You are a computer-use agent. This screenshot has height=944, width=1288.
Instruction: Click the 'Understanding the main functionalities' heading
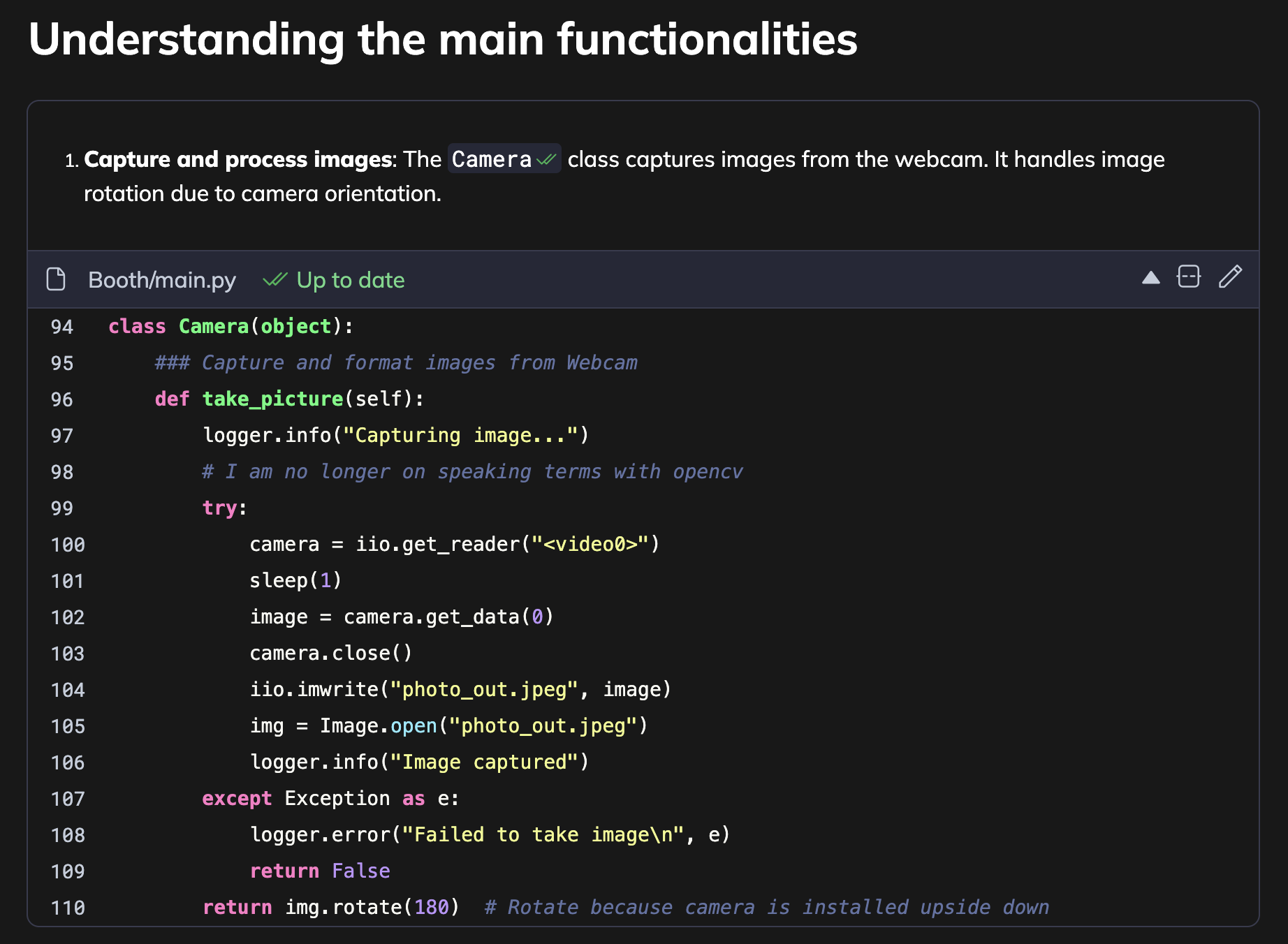pyautogui.click(x=443, y=39)
